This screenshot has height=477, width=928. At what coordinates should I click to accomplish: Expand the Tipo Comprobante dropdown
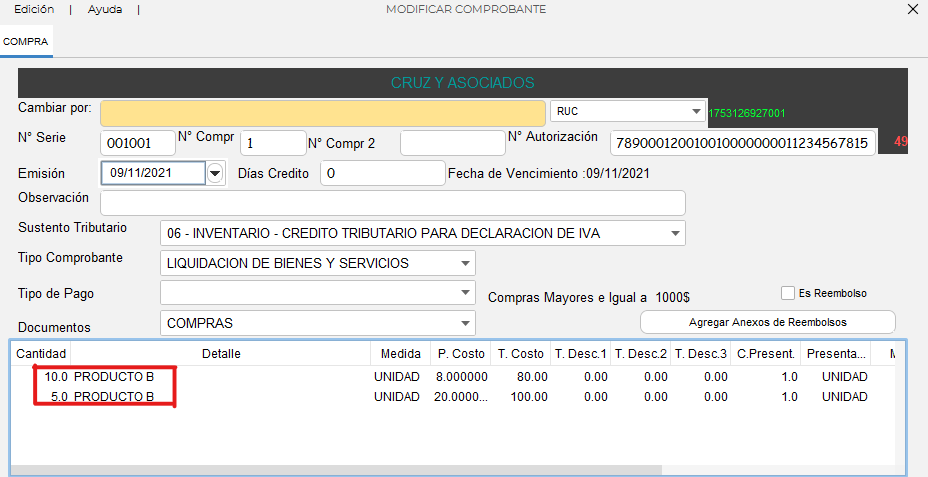464,263
